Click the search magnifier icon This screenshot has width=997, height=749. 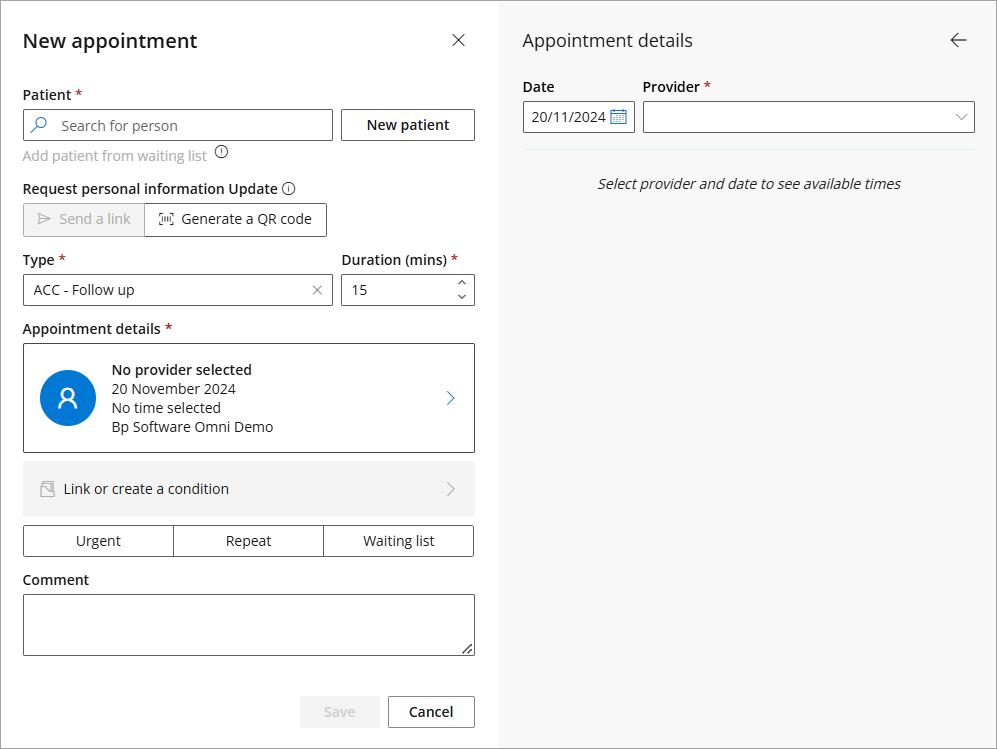click(x=39, y=125)
